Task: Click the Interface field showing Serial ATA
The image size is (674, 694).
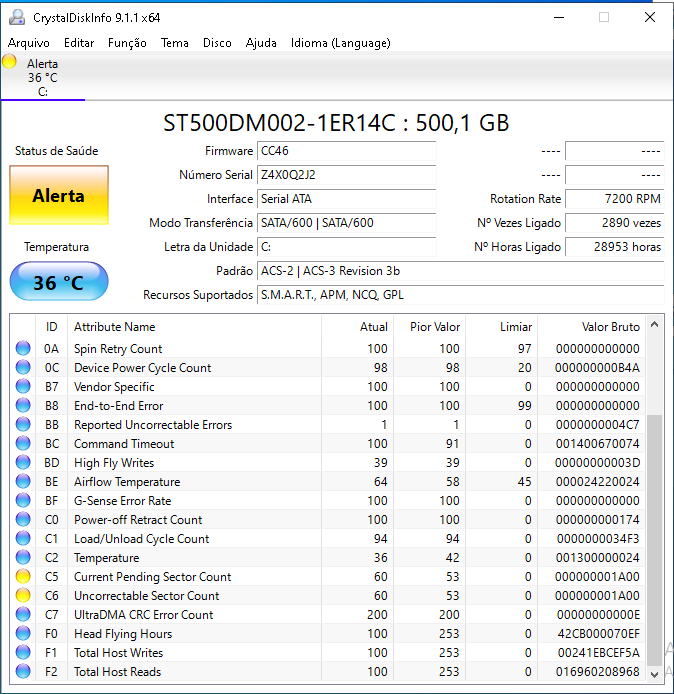Action: point(347,199)
